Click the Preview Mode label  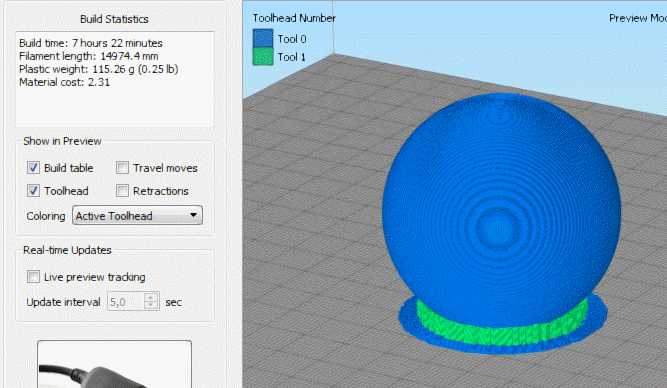(638, 18)
